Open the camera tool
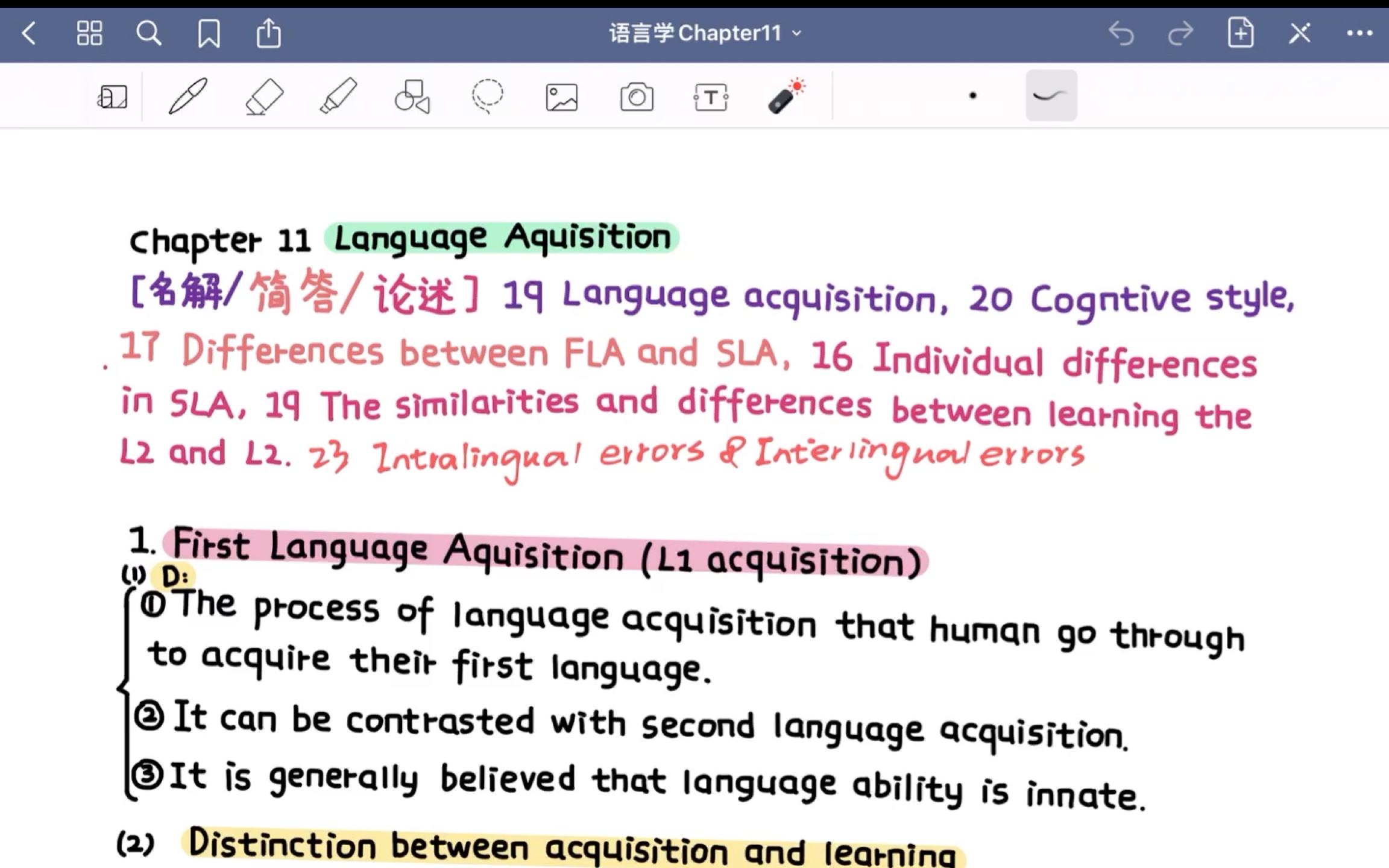 (x=637, y=96)
